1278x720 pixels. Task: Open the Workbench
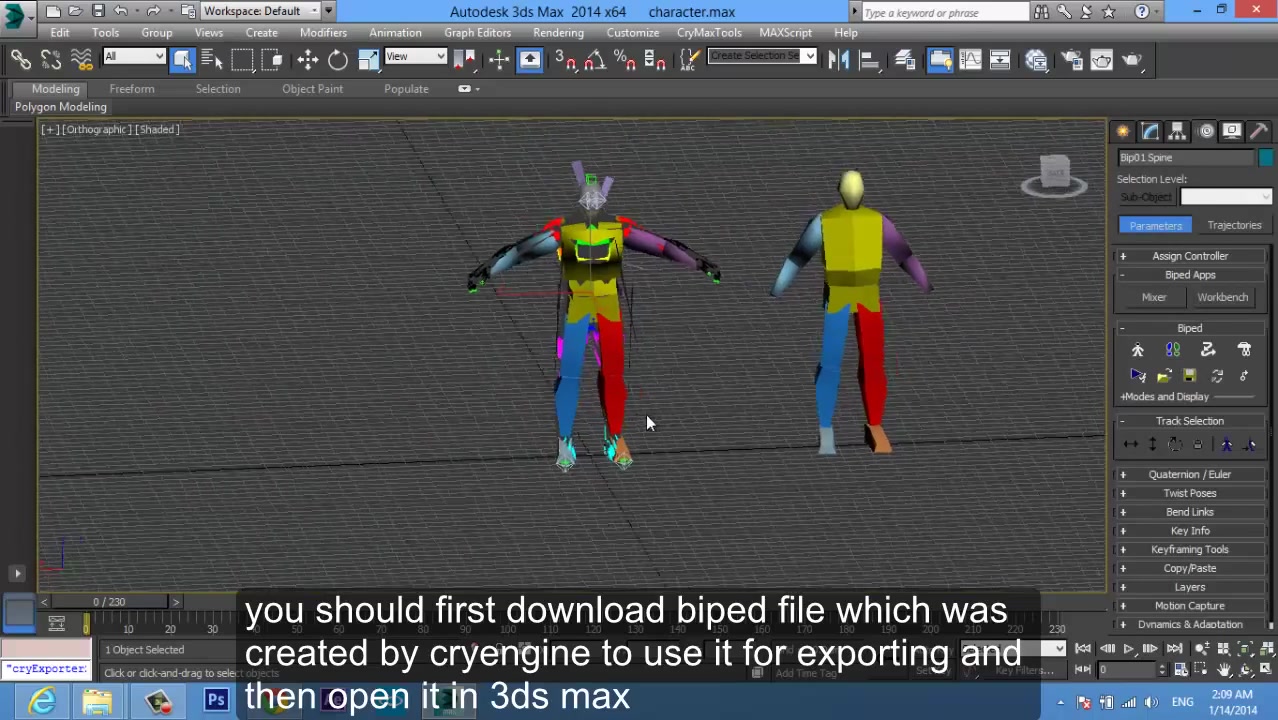[x=1222, y=297]
